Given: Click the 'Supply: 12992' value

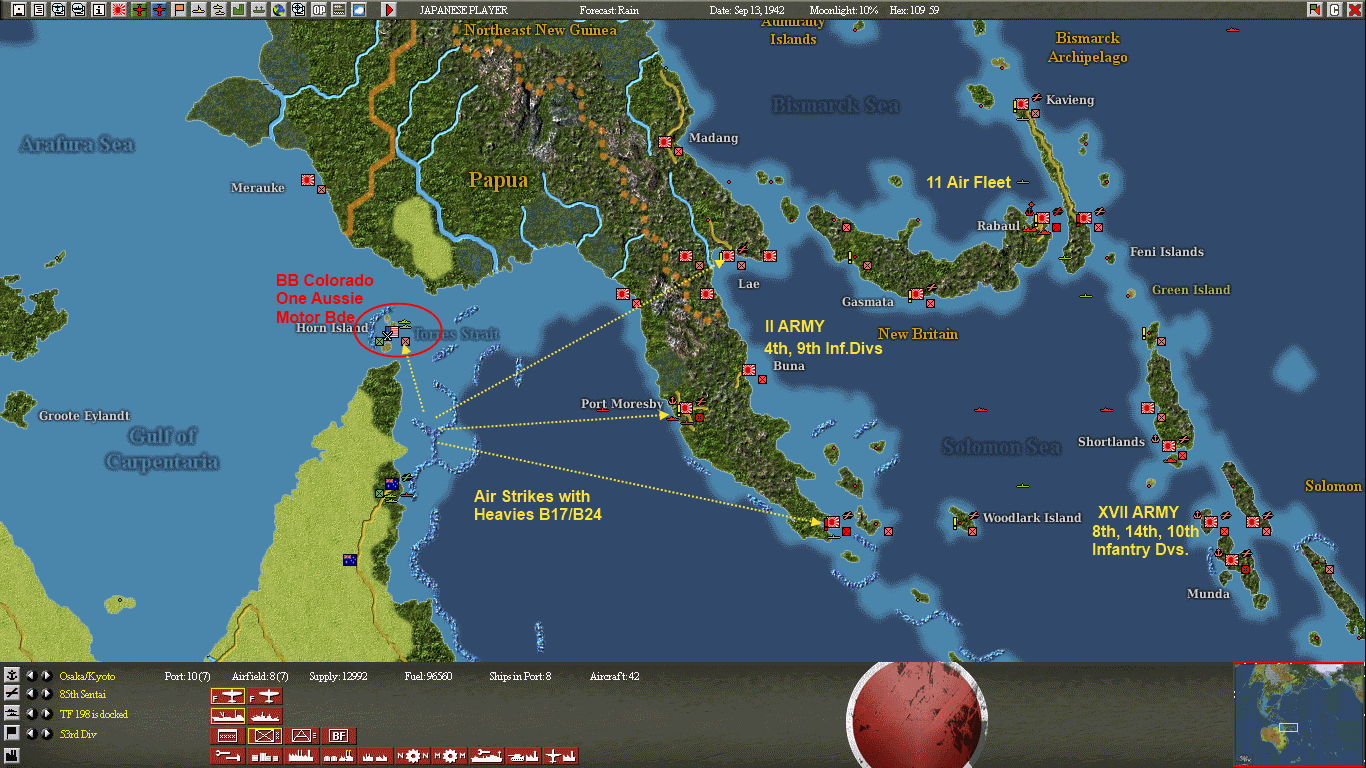Looking at the screenshot, I should point(339,676).
